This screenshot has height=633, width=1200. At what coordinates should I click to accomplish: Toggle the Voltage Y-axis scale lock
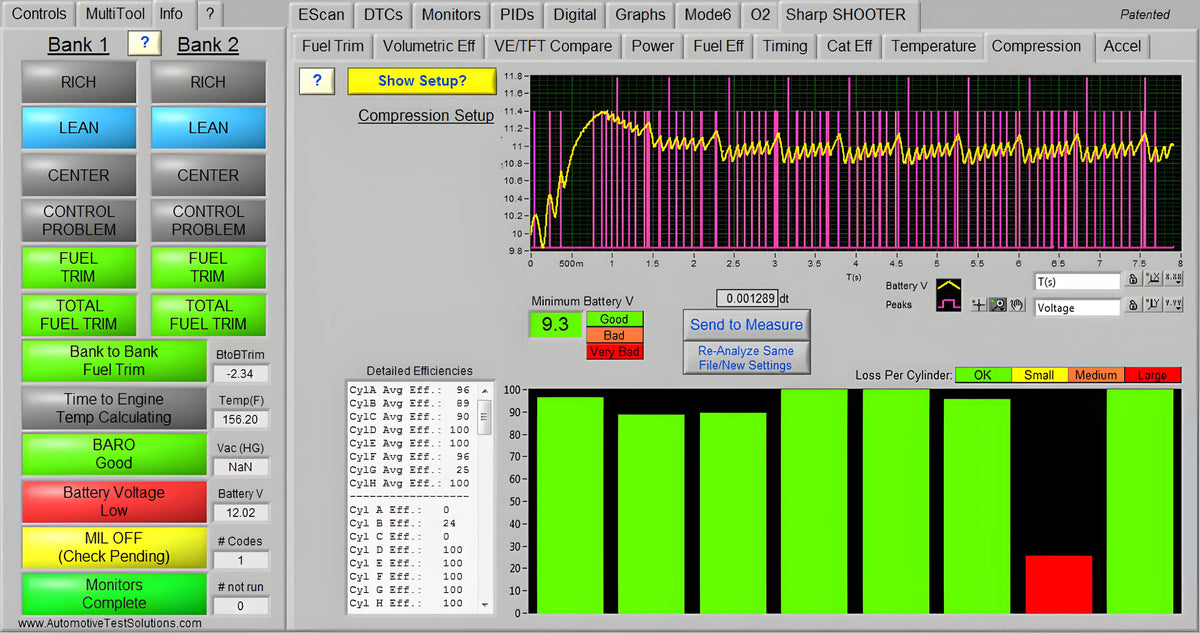point(1132,306)
